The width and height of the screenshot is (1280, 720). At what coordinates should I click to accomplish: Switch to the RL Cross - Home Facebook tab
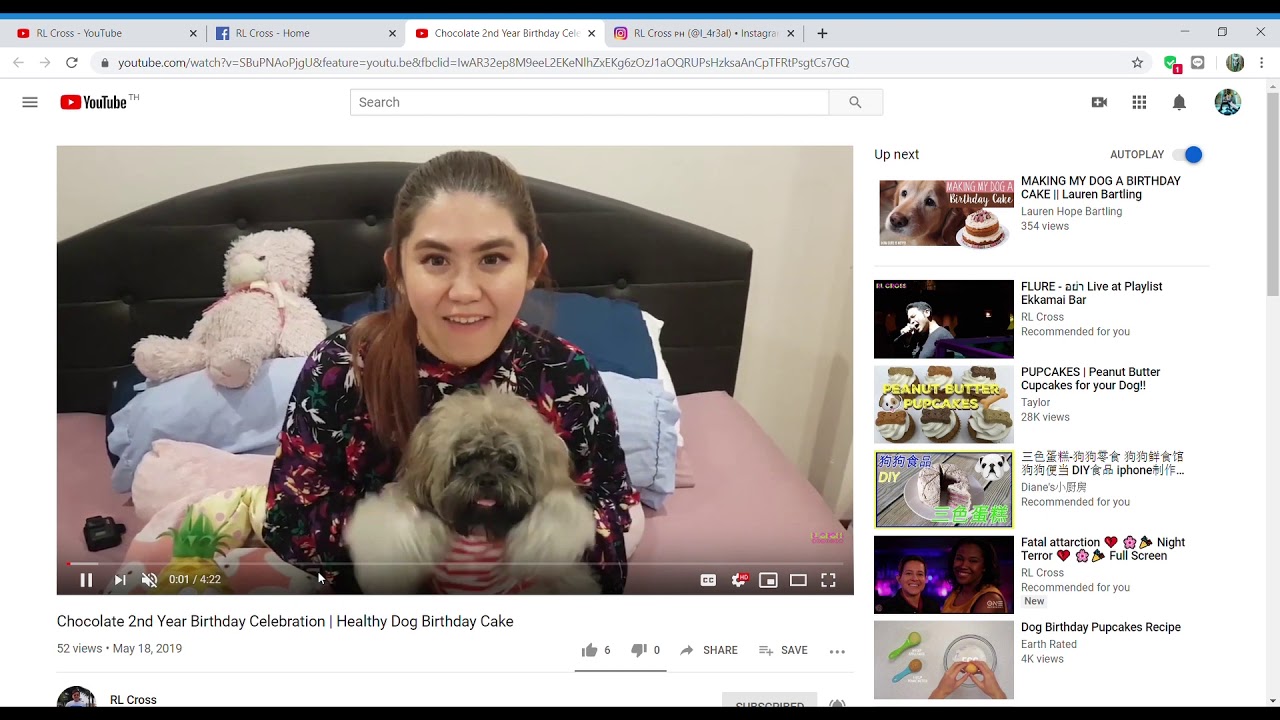click(x=305, y=33)
